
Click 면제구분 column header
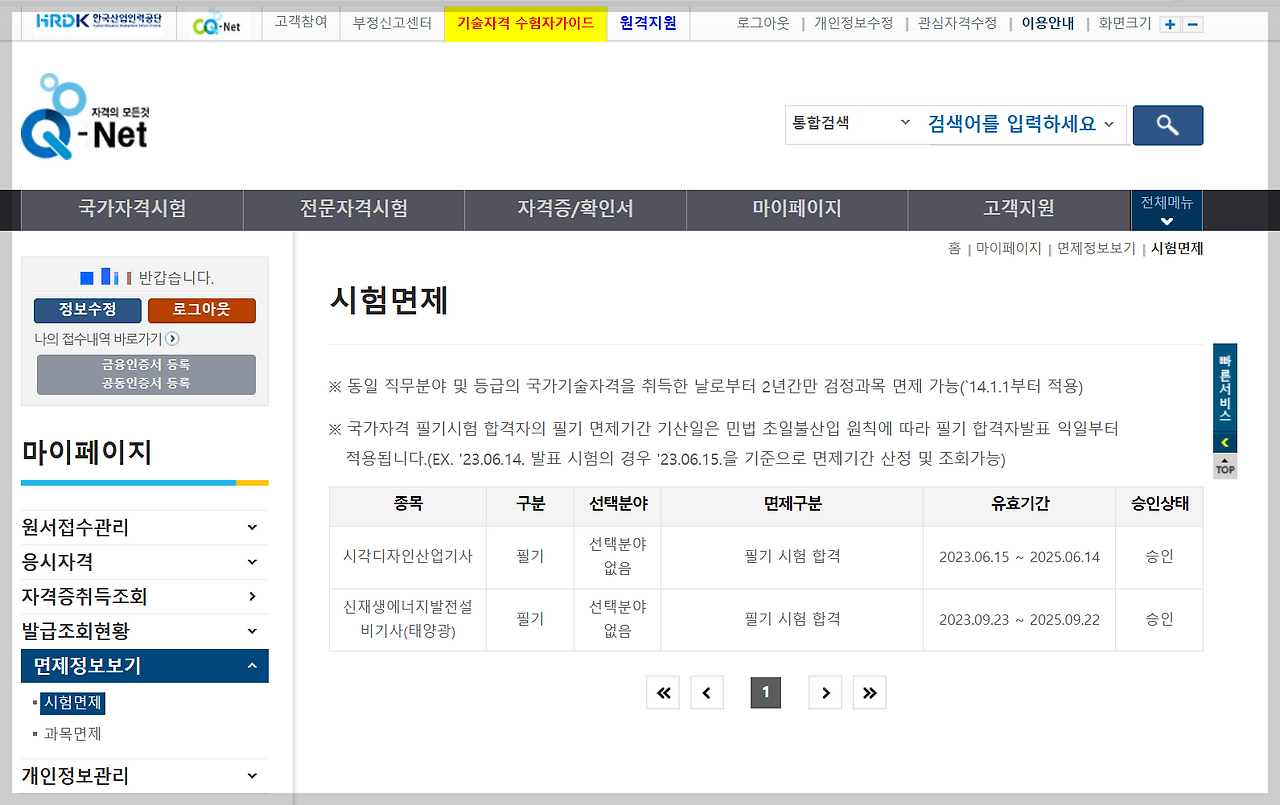point(792,504)
